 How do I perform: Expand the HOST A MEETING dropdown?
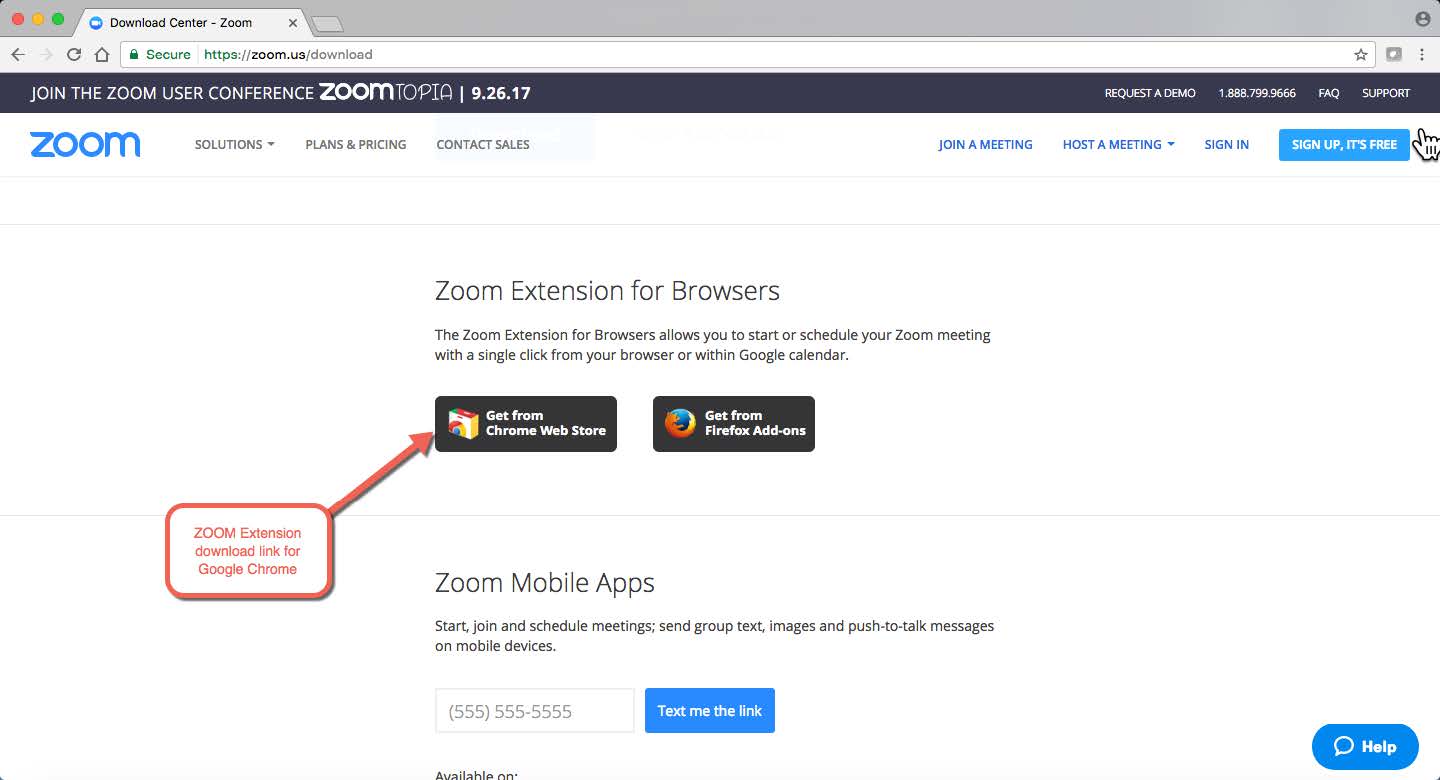coord(1117,144)
